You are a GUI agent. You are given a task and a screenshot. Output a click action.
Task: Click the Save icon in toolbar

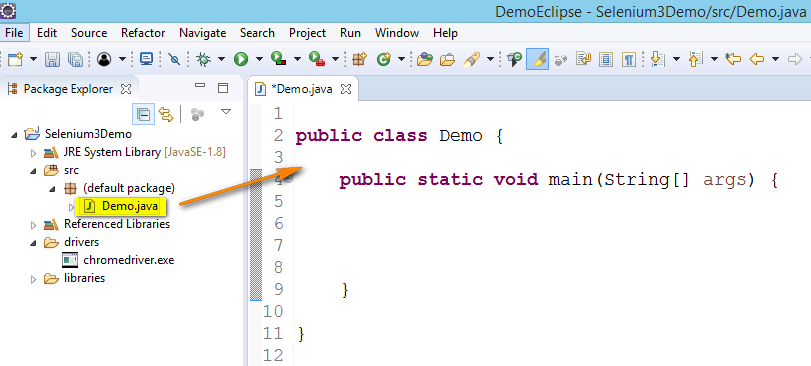click(52, 59)
